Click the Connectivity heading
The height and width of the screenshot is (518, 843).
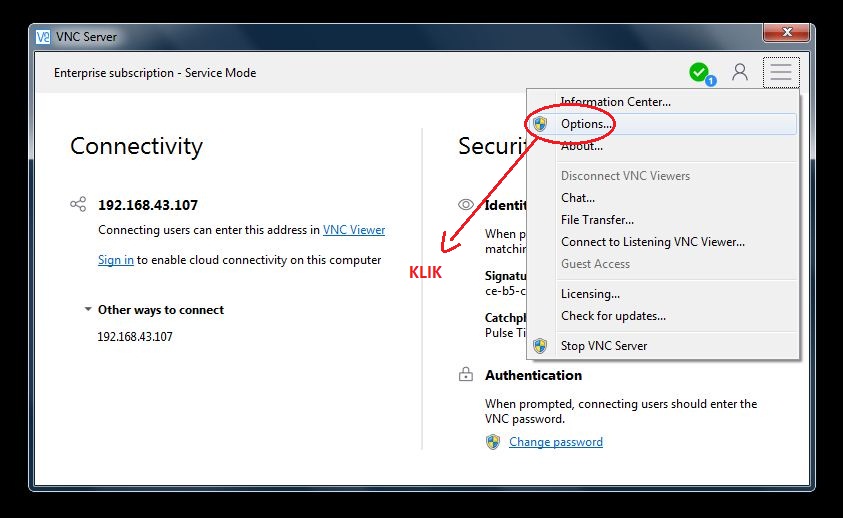(137, 146)
